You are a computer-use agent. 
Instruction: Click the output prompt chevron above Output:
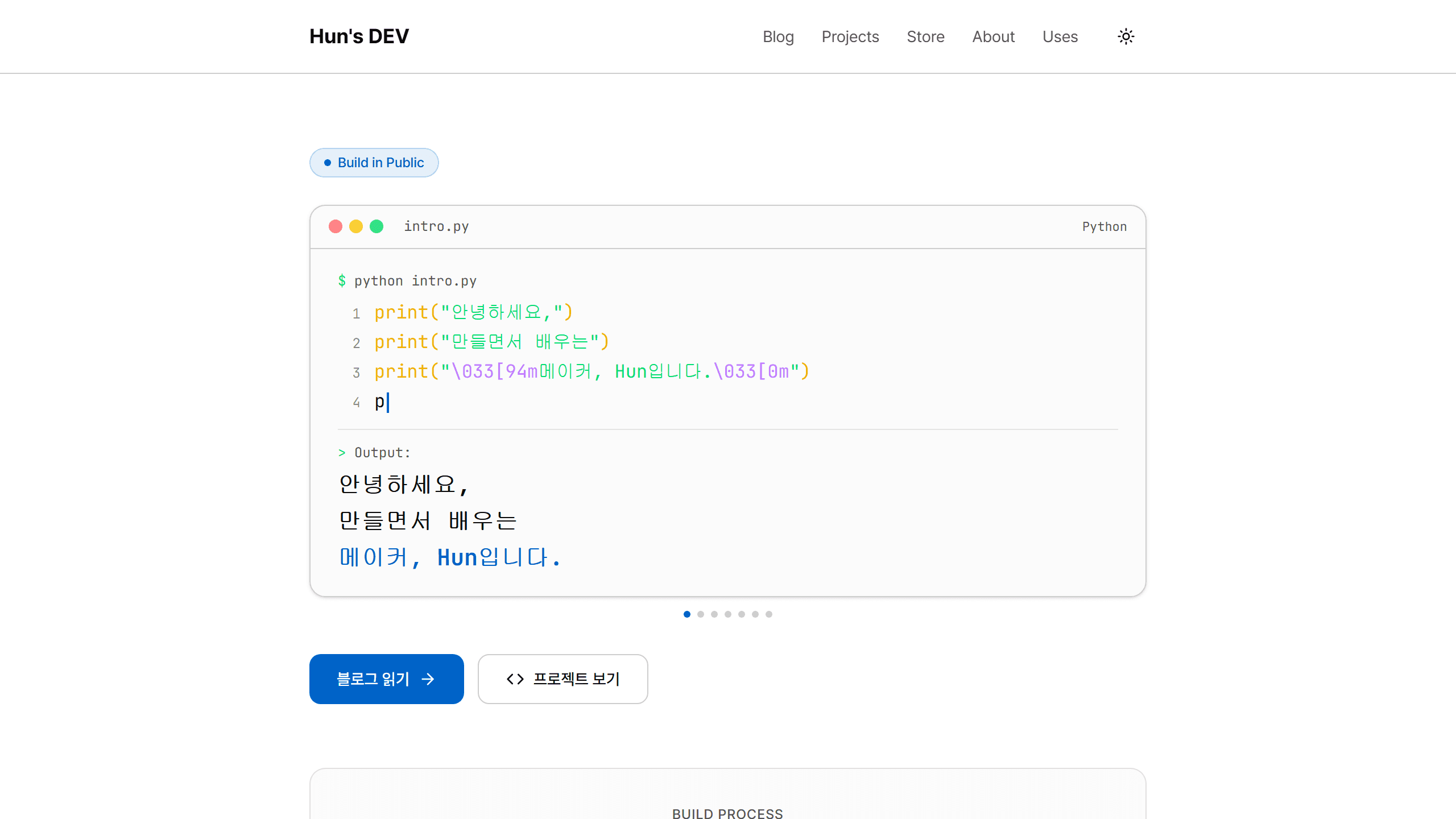coord(342,452)
